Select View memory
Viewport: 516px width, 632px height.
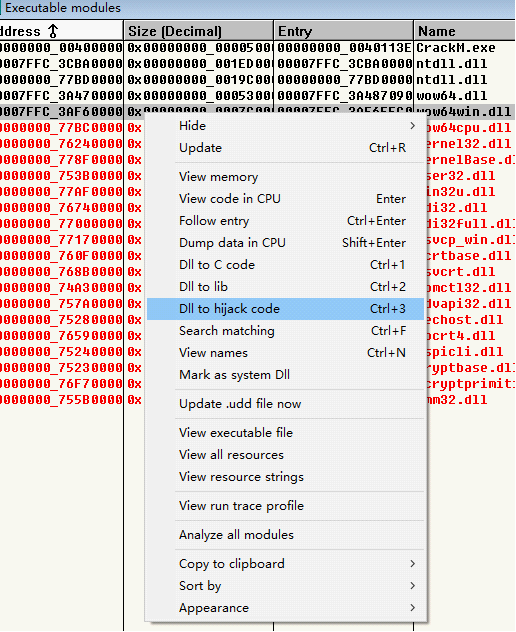click(x=285, y=177)
